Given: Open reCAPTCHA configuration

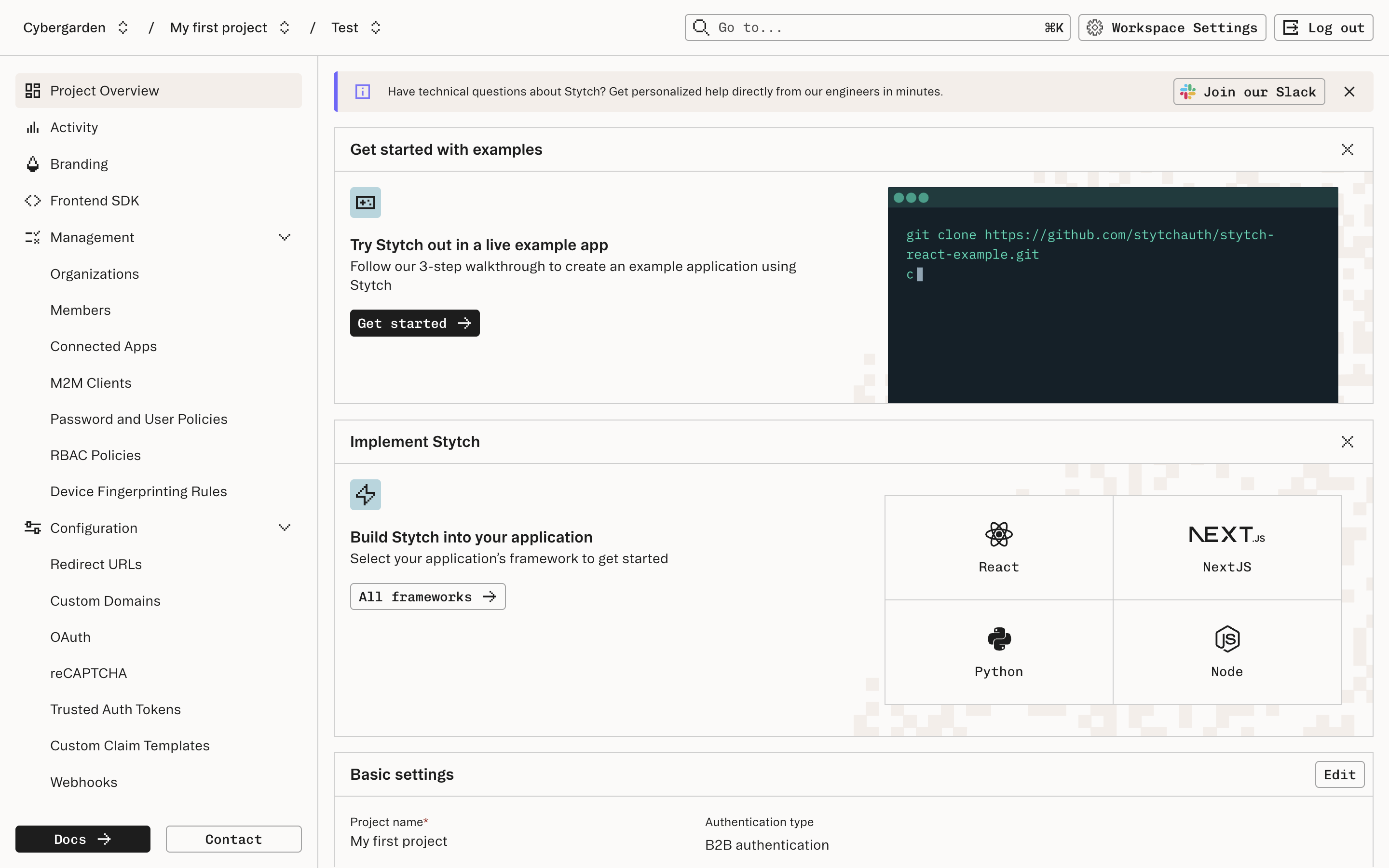Looking at the screenshot, I should click(x=88, y=673).
